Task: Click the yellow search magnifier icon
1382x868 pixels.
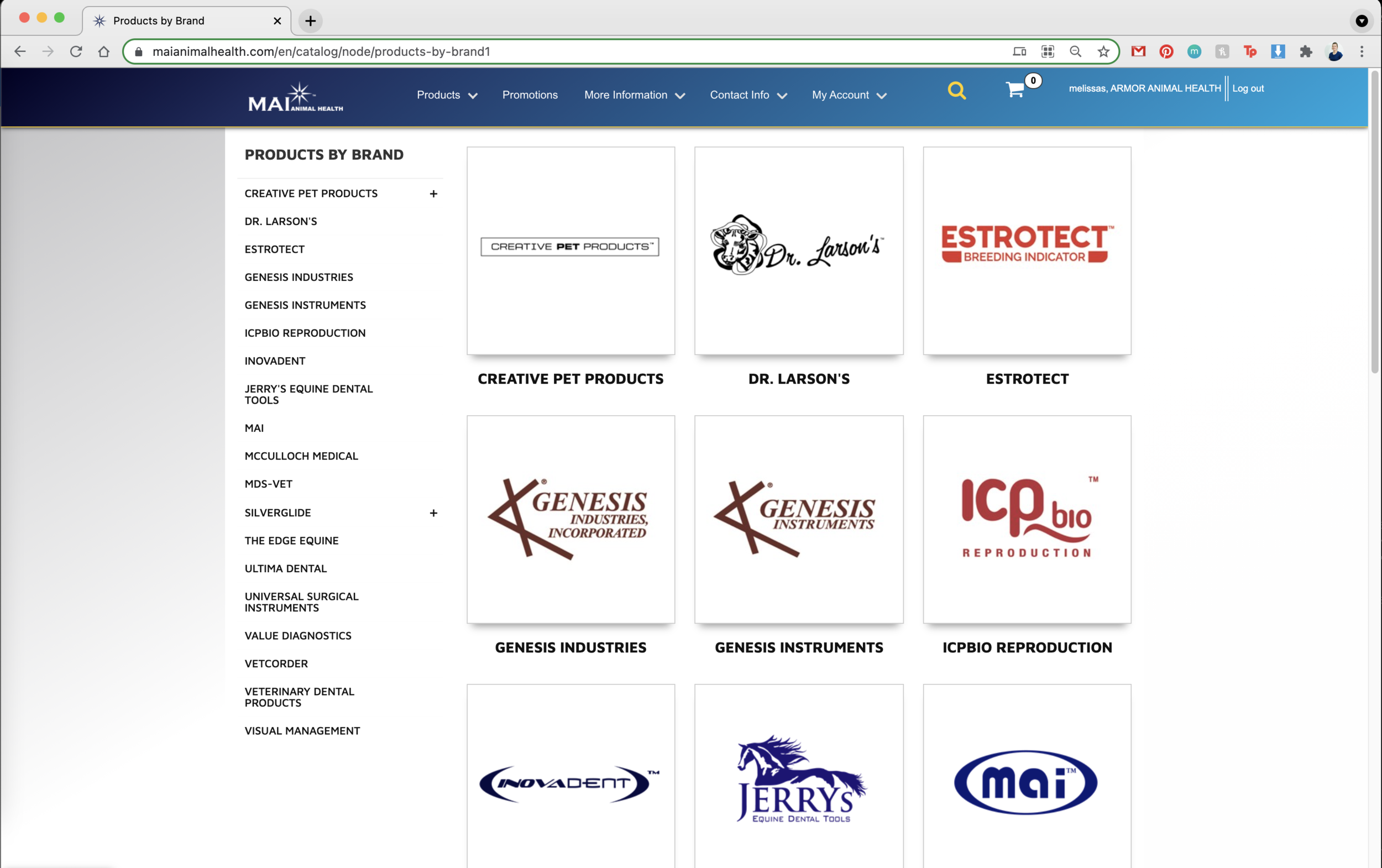Action: point(956,91)
